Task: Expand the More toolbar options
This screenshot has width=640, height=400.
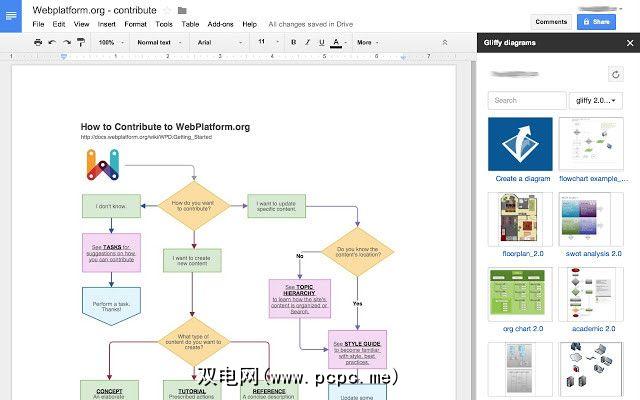Action: (x=368, y=42)
